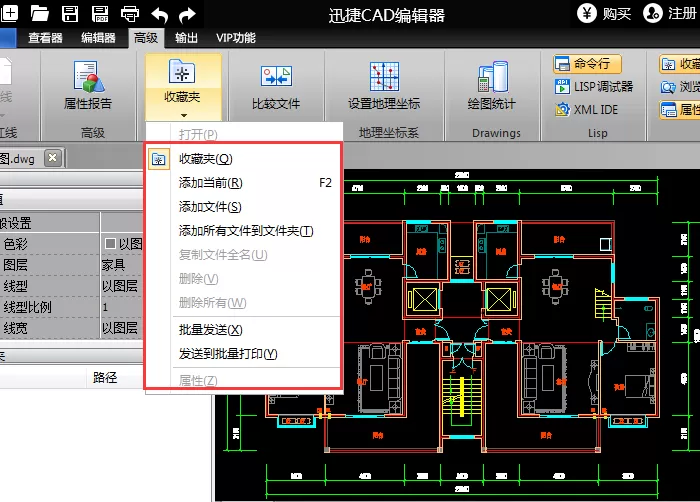
Task: Click the 收藏夹 ribbon icon
Action: [183, 72]
